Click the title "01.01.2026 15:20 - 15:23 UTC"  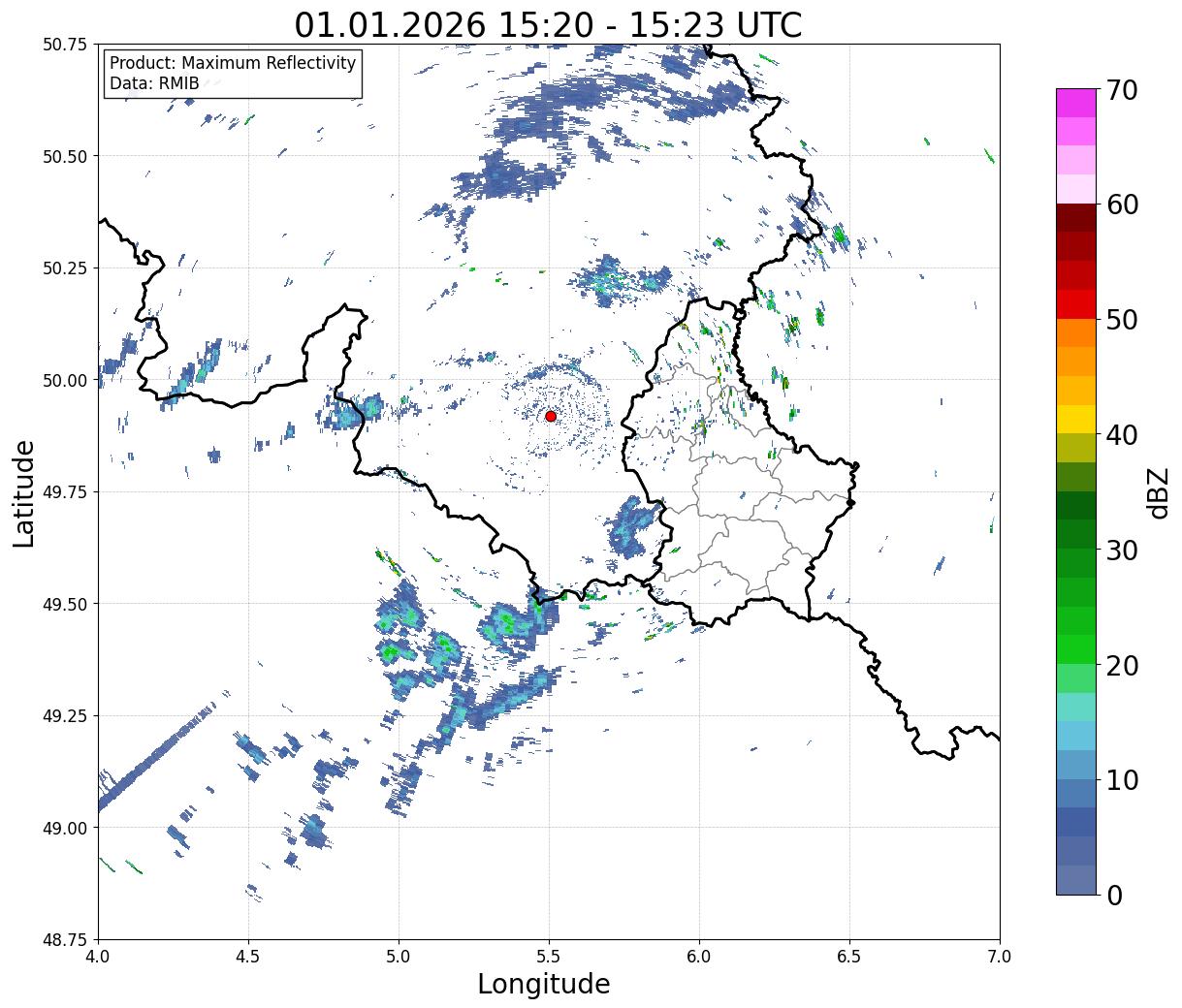pos(549,24)
